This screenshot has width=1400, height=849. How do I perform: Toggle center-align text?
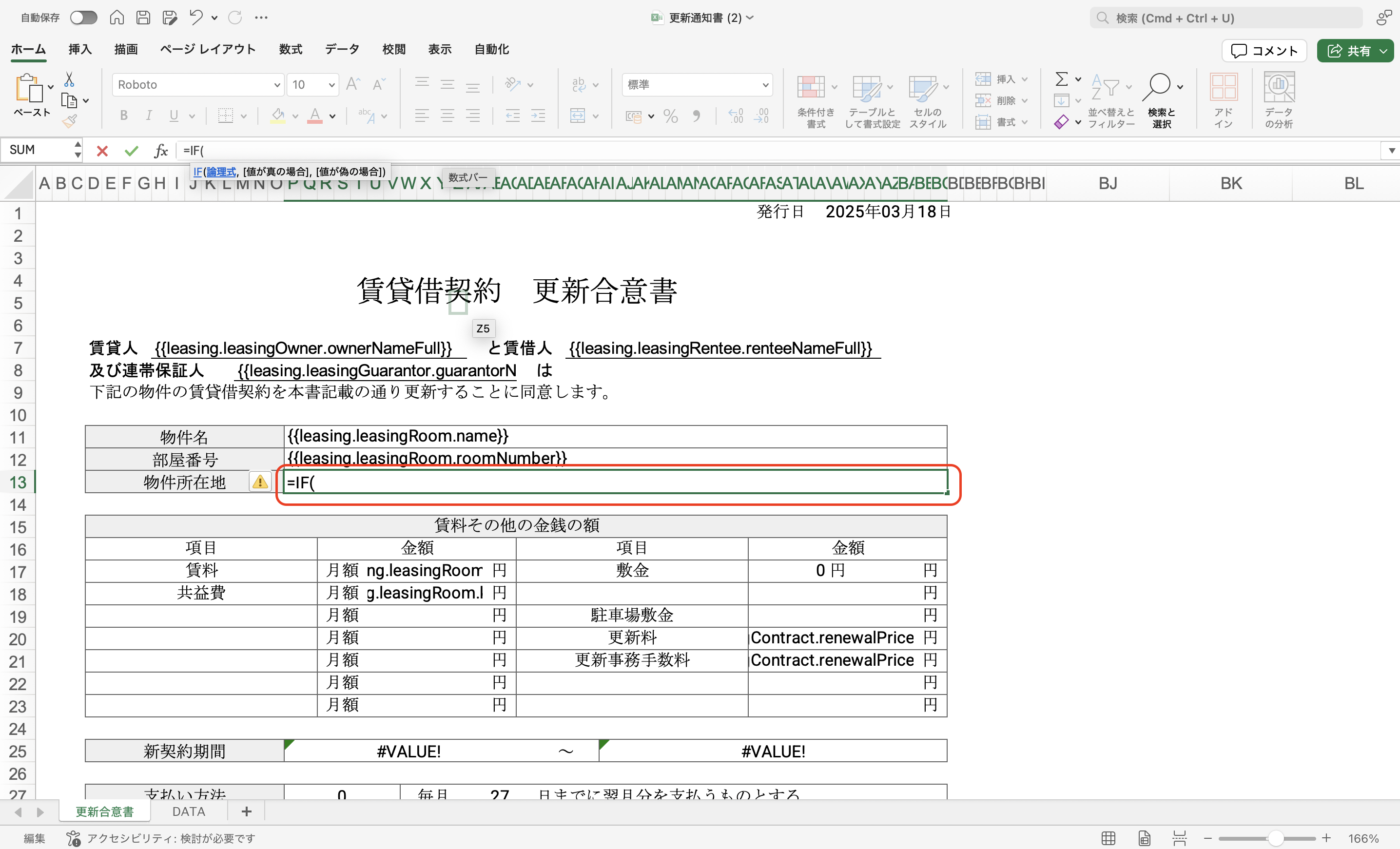tap(447, 116)
